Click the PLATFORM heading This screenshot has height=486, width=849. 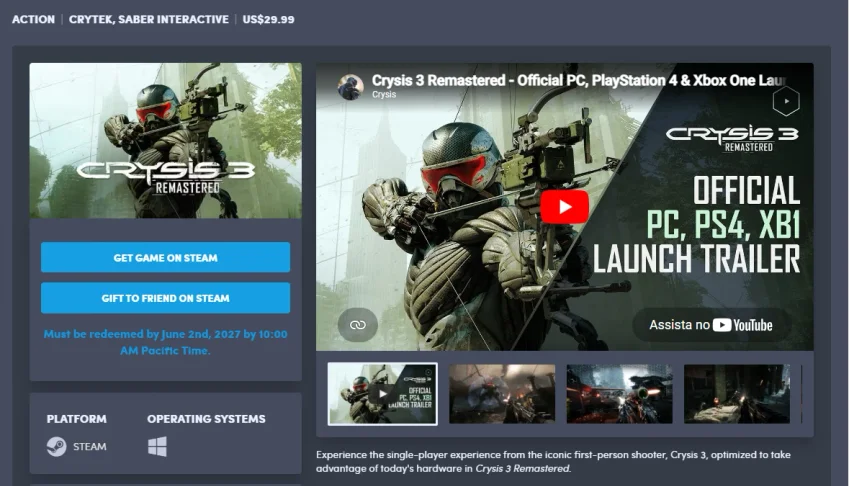tap(76, 419)
